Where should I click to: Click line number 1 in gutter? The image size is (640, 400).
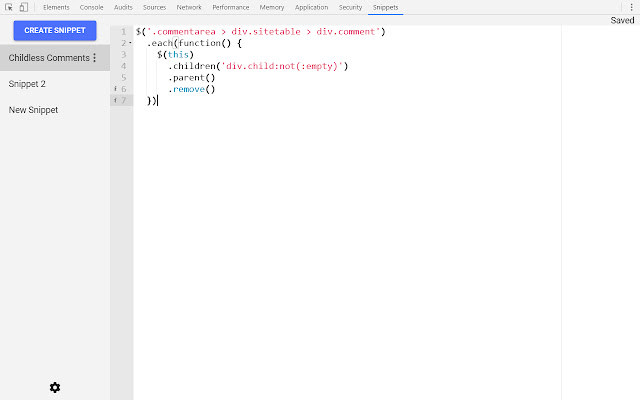(x=124, y=32)
